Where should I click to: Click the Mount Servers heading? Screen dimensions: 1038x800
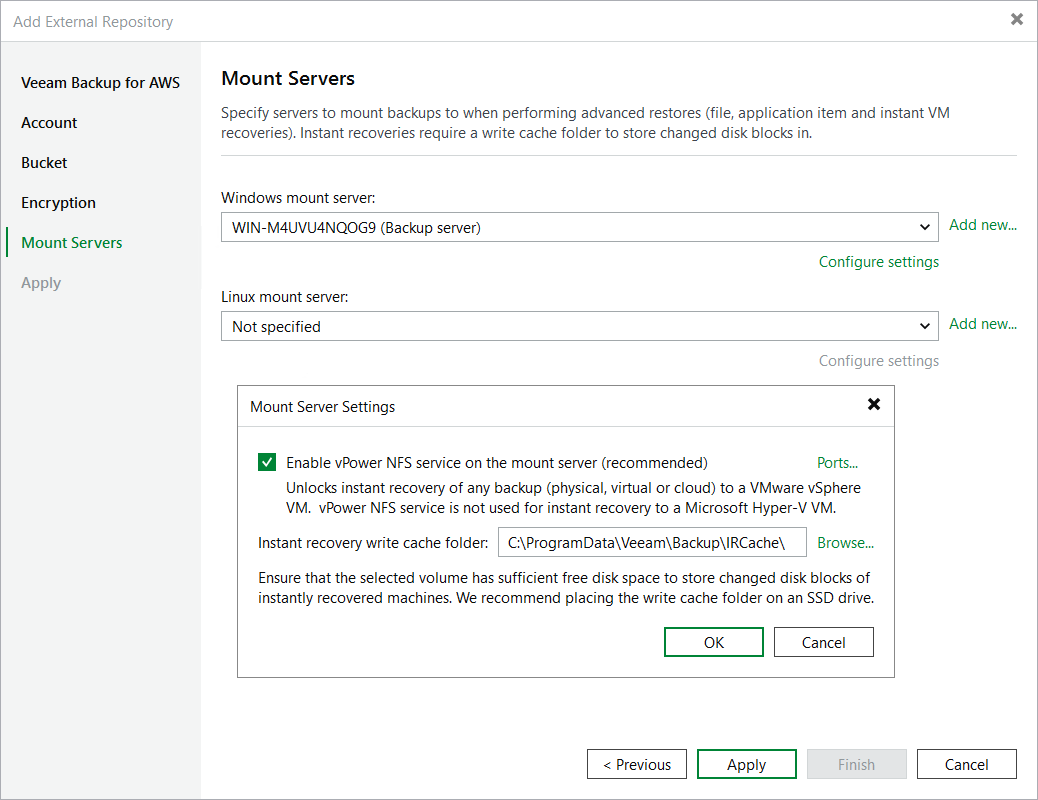pos(288,78)
